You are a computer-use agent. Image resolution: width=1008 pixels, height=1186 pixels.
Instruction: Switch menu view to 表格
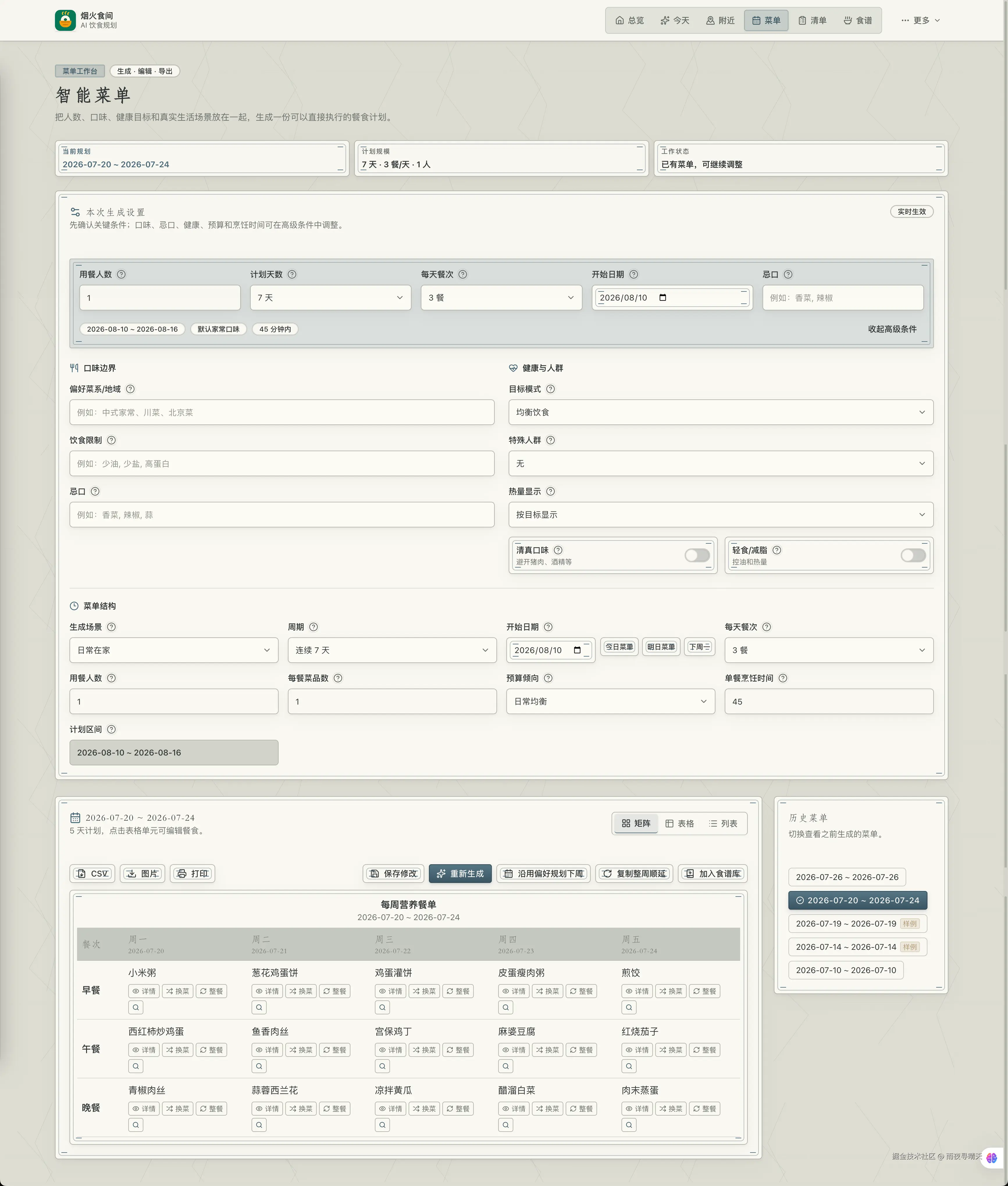pos(679,824)
